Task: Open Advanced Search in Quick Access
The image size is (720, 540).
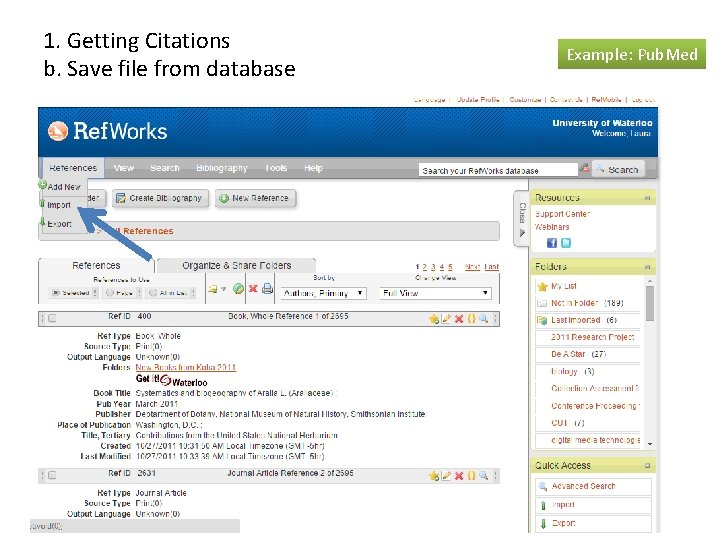Action: [593, 486]
